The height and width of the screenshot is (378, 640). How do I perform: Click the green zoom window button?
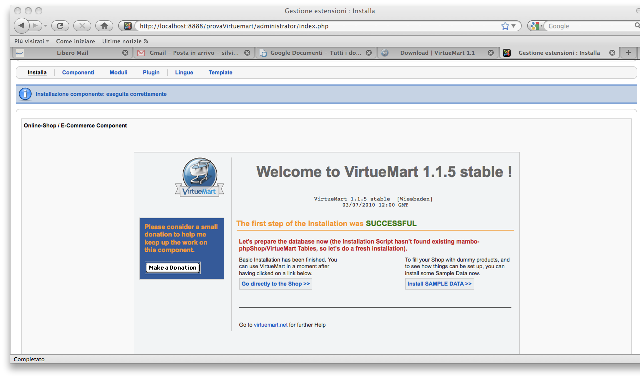coord(38,11)
